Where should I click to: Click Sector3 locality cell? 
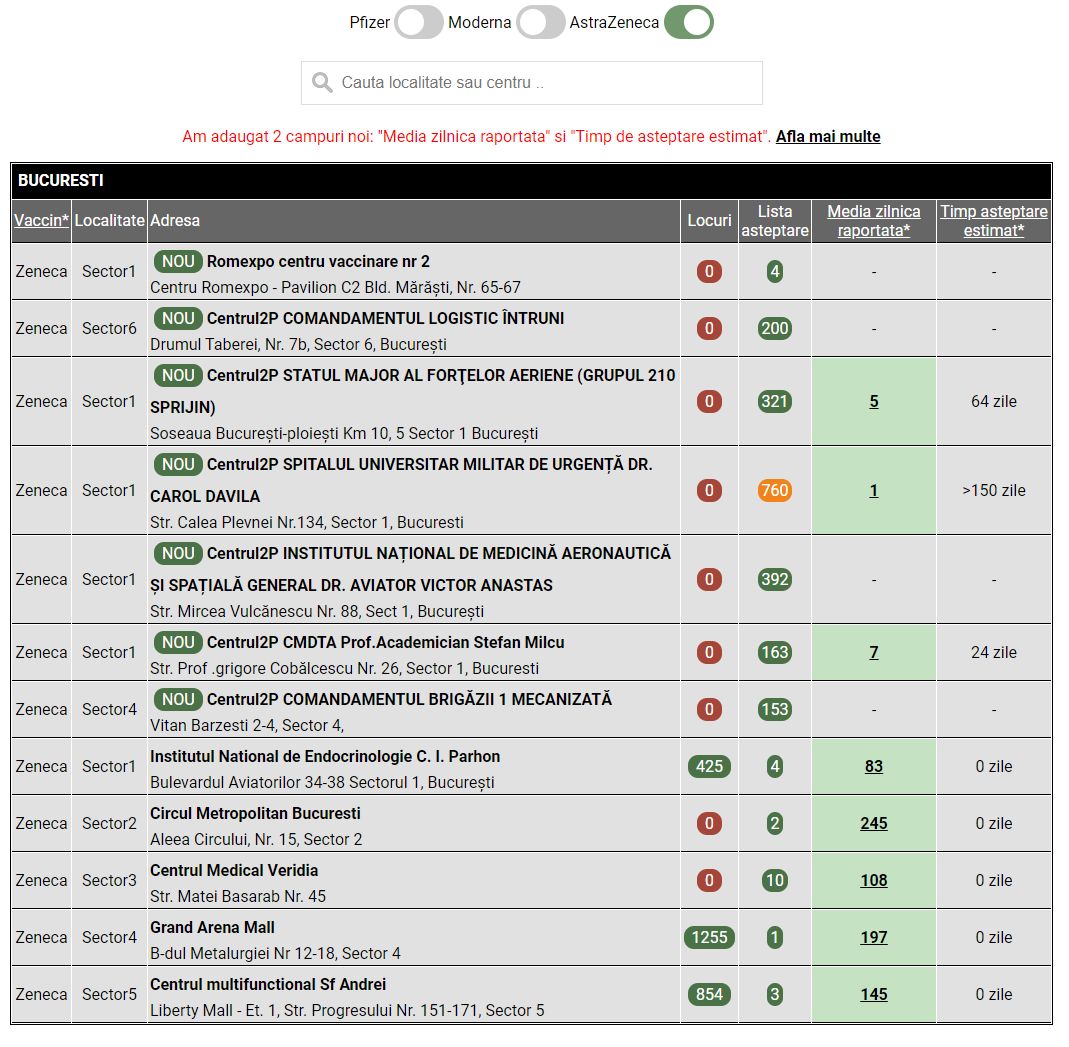pyautogui.click(x=109, y=881)
